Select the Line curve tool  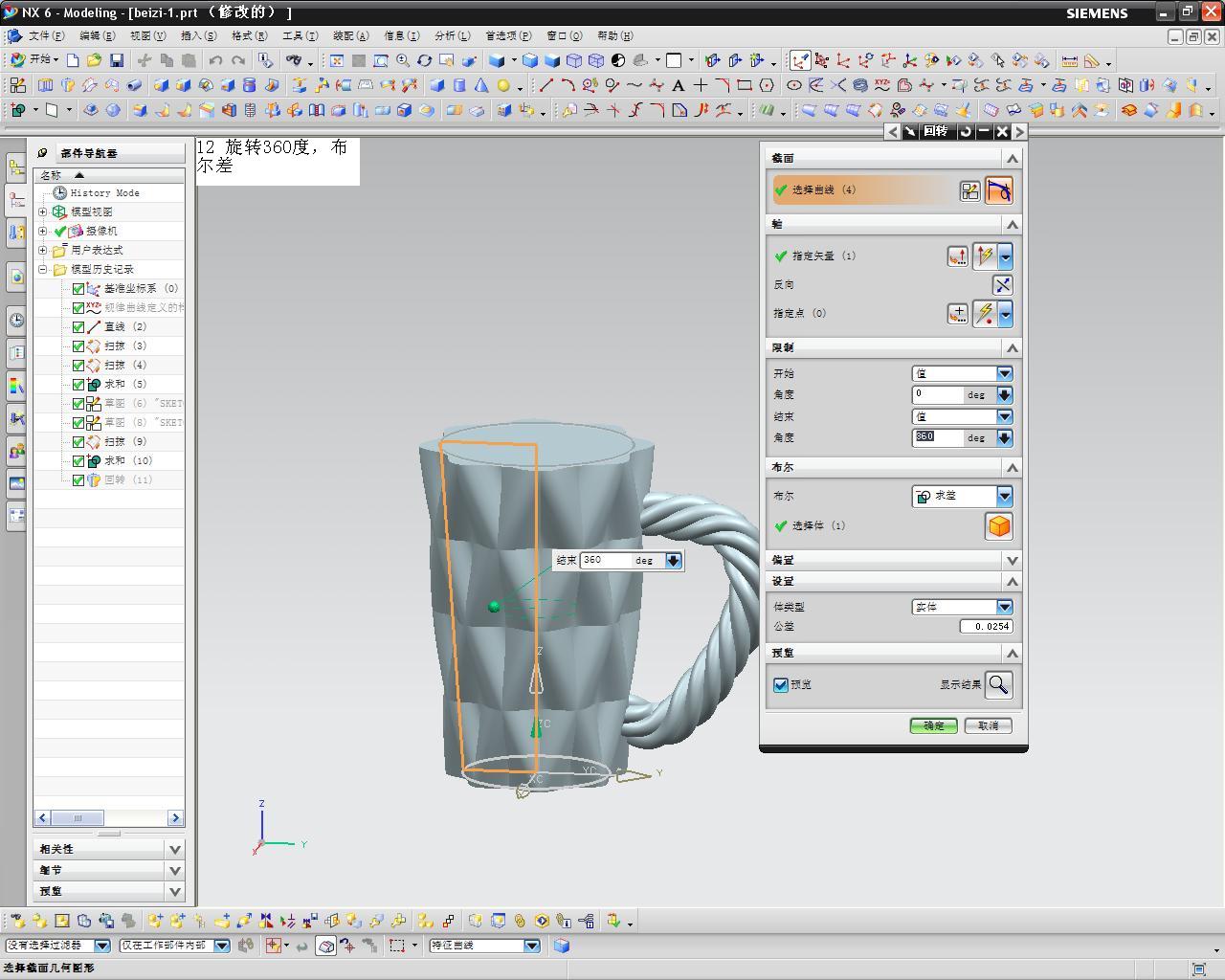click(546, 85)
